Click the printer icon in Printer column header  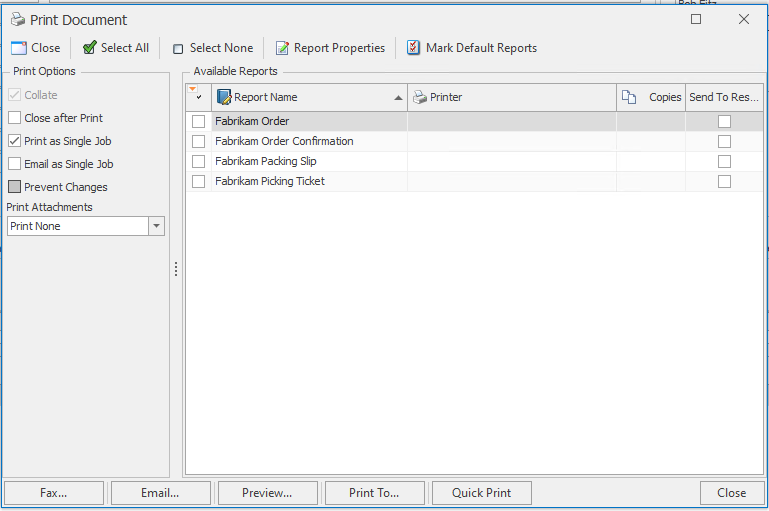[420, 97]
